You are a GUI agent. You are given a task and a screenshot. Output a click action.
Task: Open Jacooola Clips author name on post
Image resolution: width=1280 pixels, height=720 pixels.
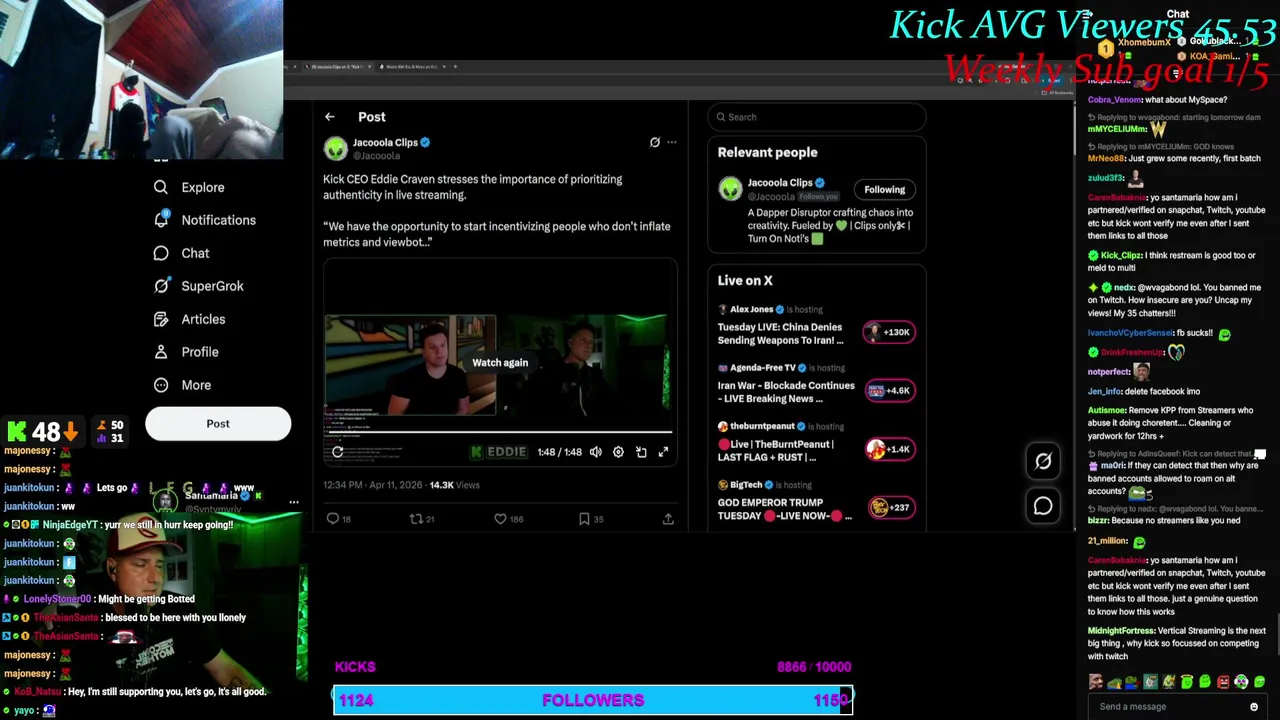point(385,143)
